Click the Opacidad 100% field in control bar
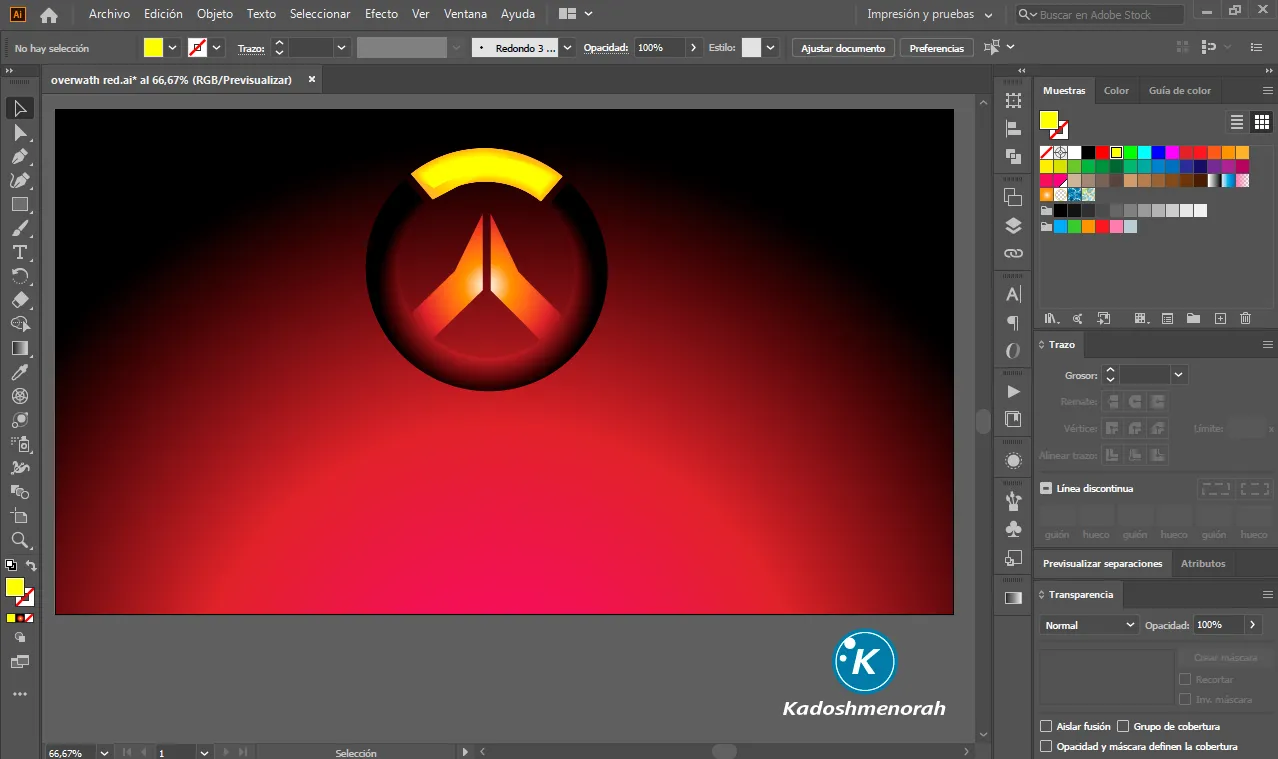 pos(659,47)
